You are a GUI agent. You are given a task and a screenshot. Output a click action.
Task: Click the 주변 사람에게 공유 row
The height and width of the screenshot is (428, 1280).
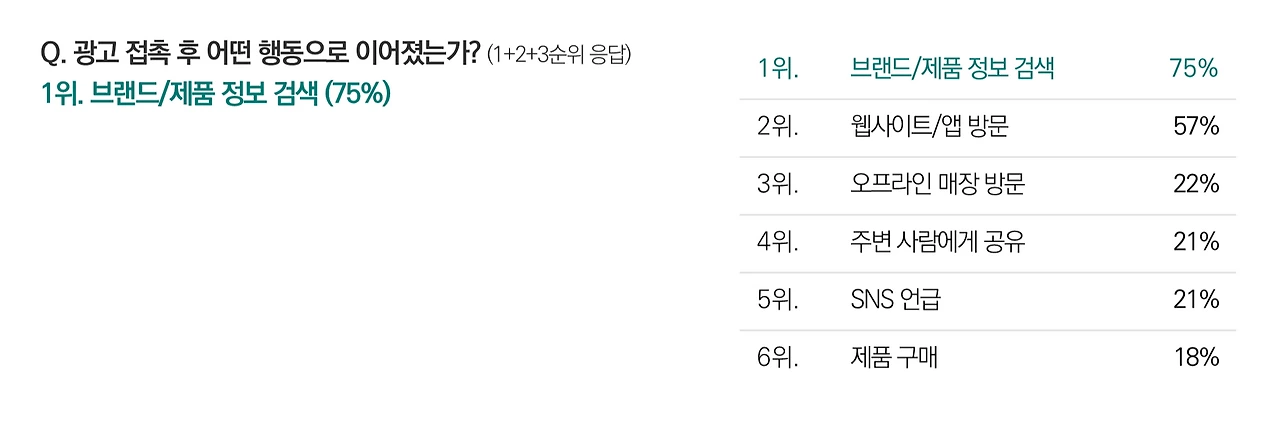[987, 242]
